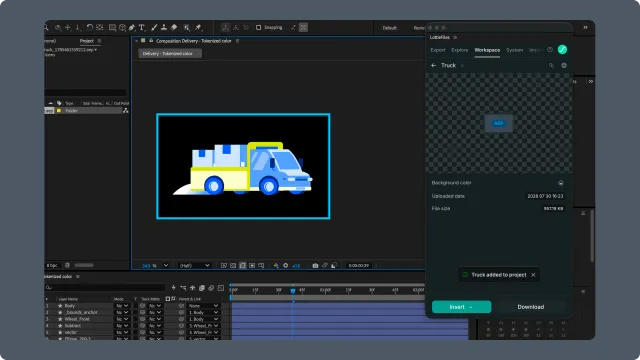Toggle the Snapping checkbox
Viewport: 640px width, 360px height.
[x=258, y=27]
